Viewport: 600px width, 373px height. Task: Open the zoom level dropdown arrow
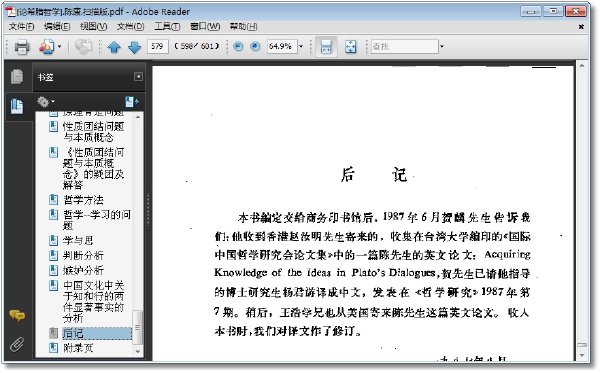301,46
